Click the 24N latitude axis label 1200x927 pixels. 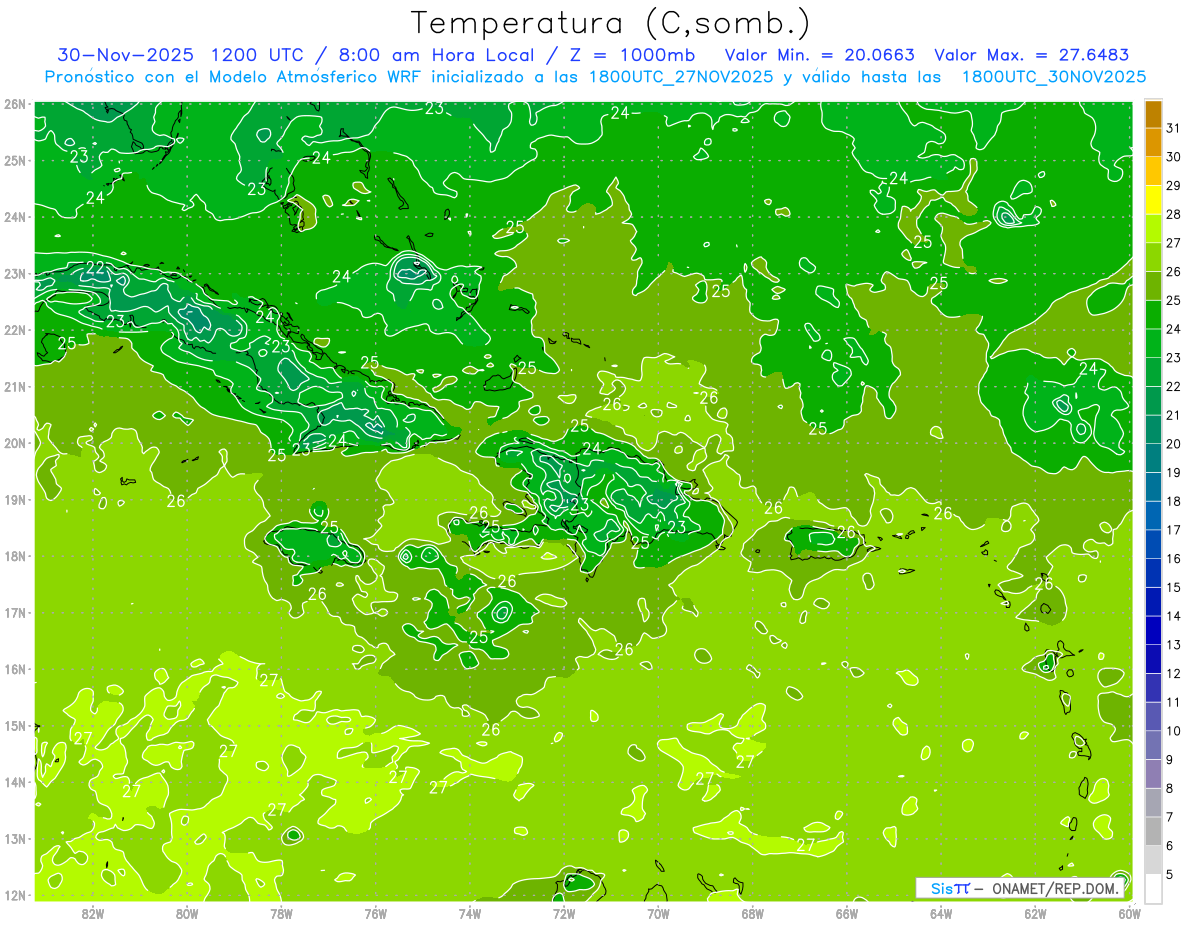point(15,217)
